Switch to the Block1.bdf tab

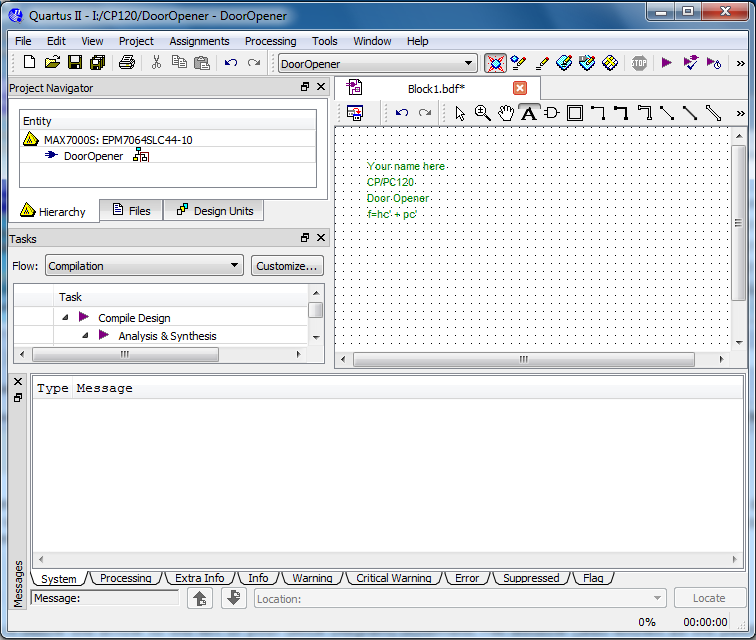tap(436, 89)
